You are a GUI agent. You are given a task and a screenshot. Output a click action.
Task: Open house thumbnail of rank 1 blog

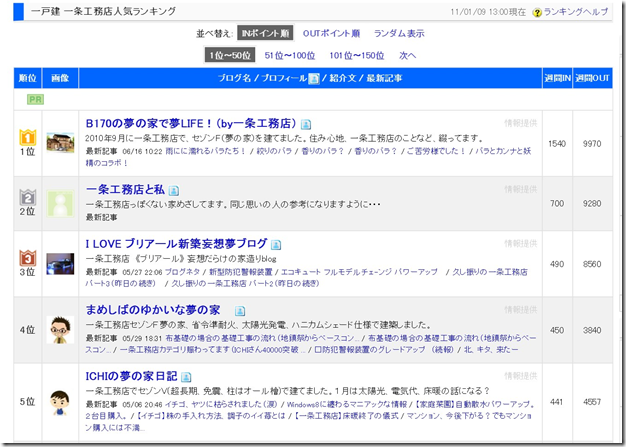[60, 142]
